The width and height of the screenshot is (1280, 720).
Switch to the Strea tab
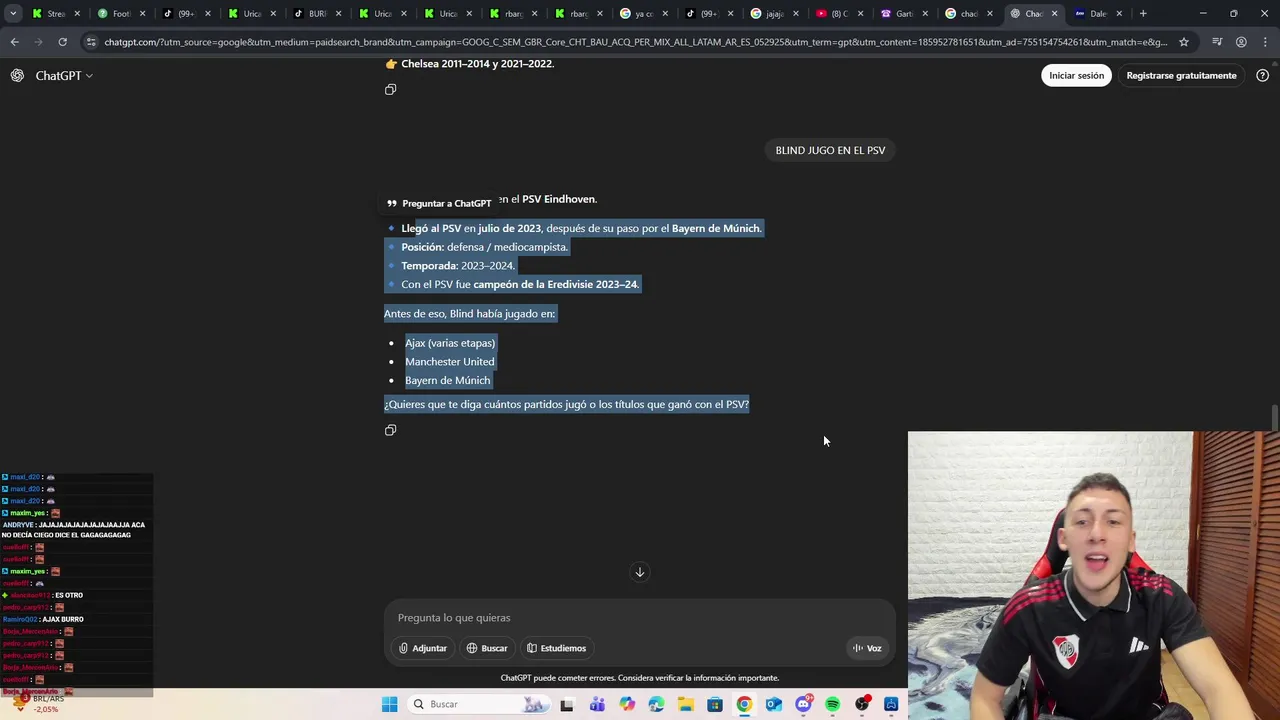pyautogui.click(x=54, y=13)
